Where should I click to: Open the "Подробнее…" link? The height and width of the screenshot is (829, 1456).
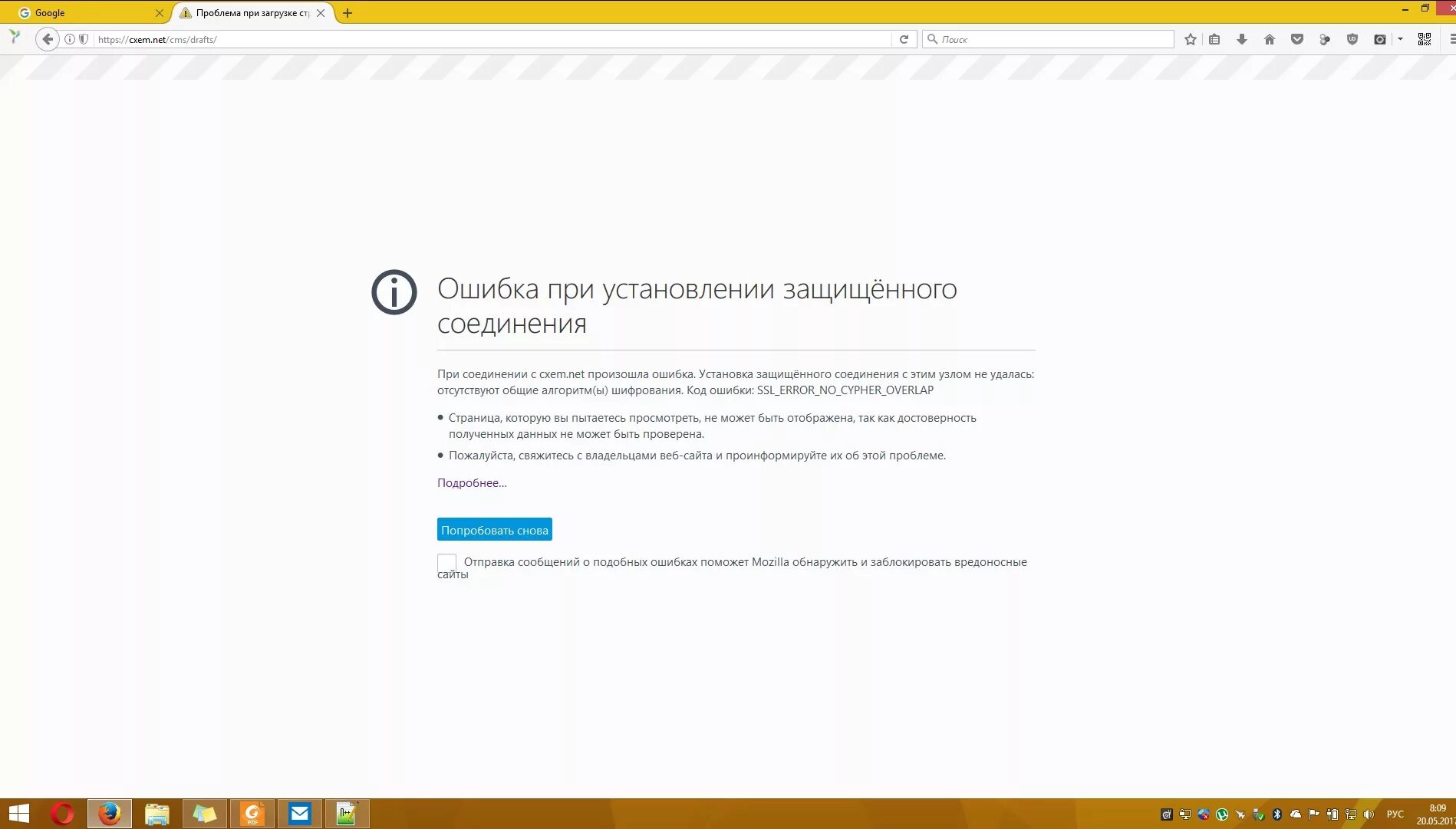(472, 483)
